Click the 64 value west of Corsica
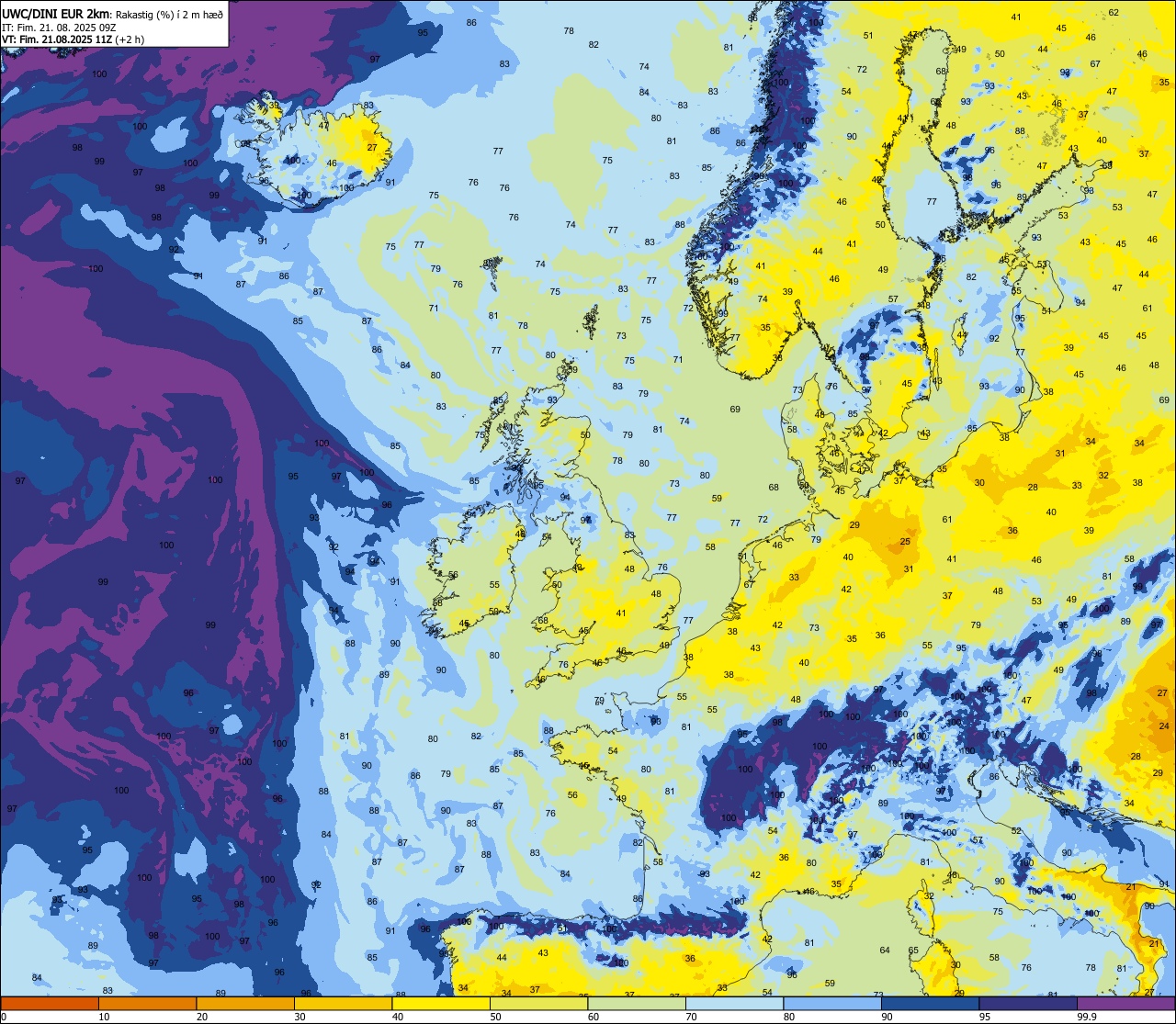Viewport: 1176px width, 1024px height. [885, 951]
